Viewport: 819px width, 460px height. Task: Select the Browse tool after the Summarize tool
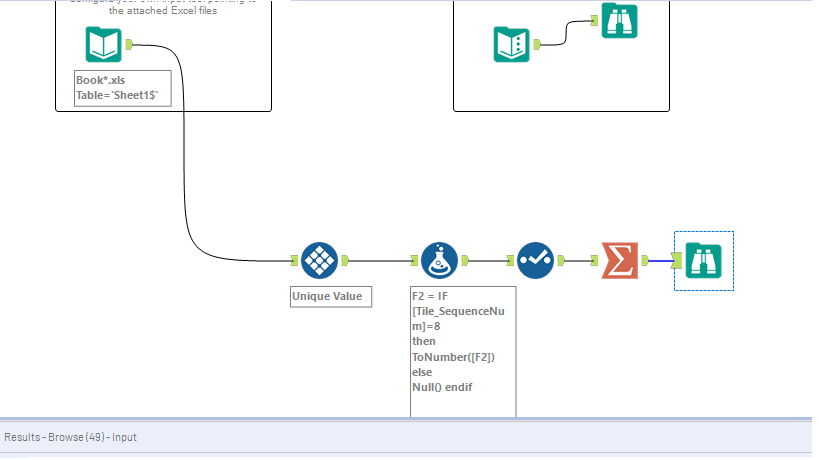704,261
